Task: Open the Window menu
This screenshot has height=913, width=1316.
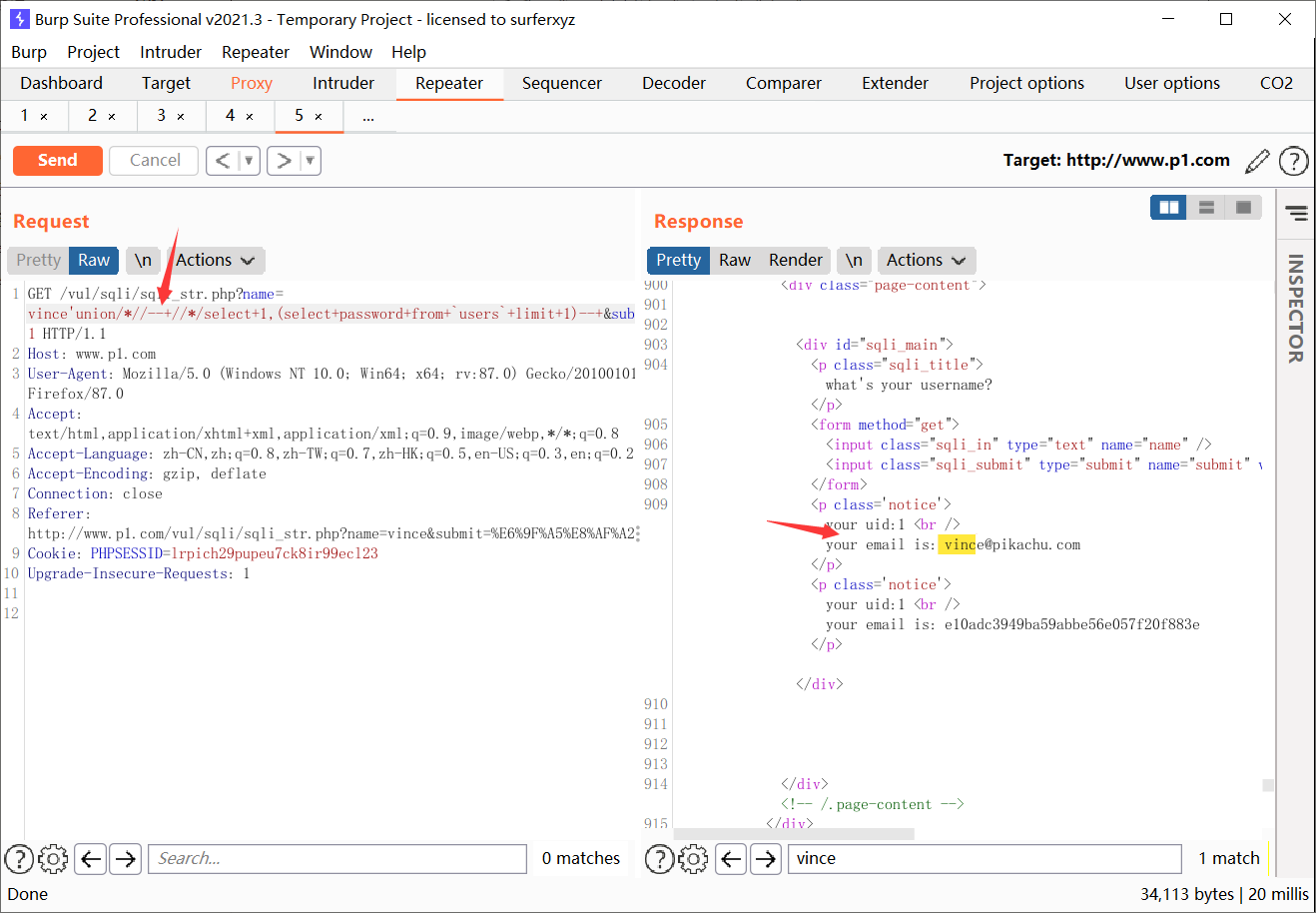Action: [340, 52]
